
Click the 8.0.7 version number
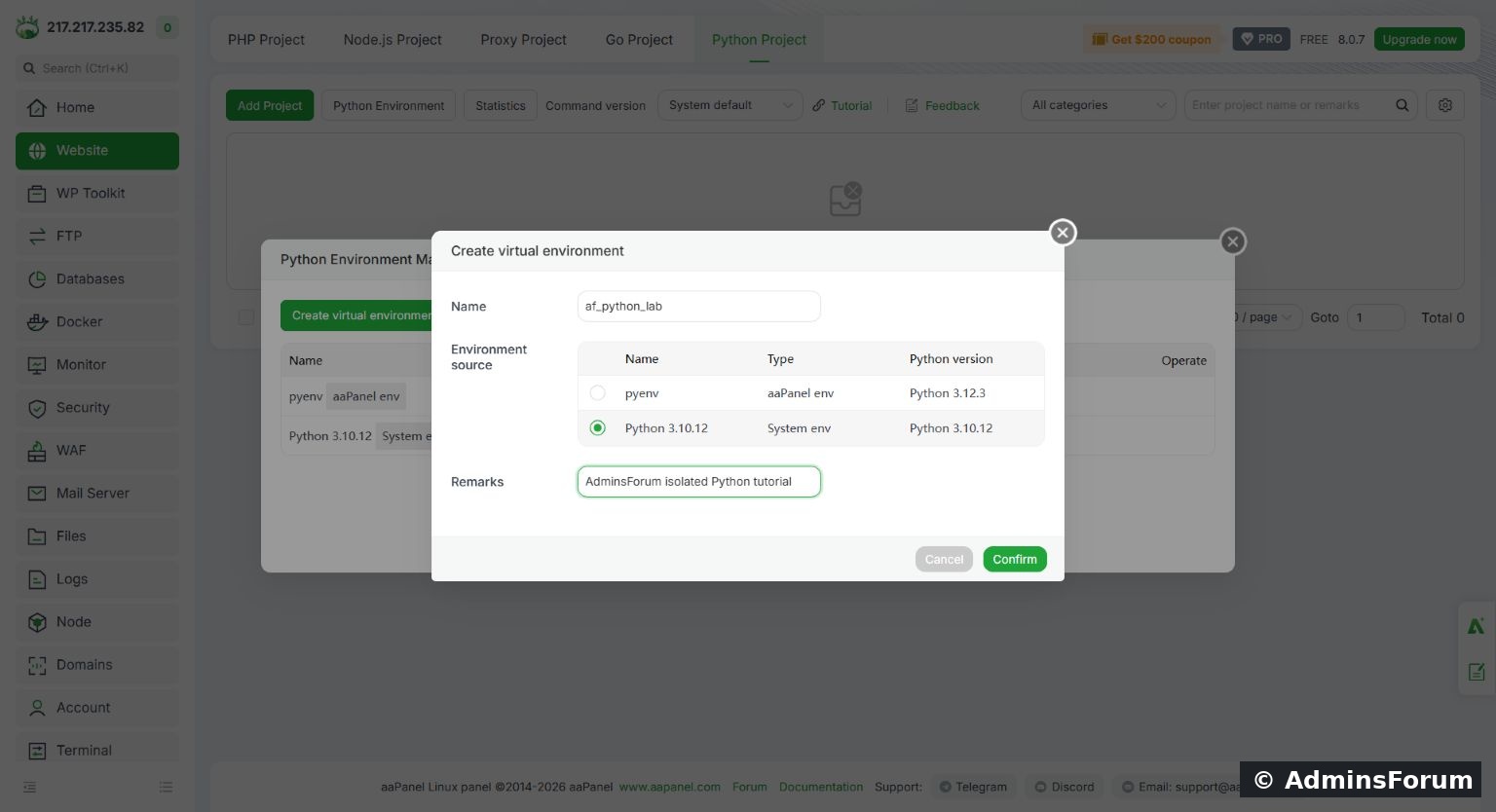1351,40
